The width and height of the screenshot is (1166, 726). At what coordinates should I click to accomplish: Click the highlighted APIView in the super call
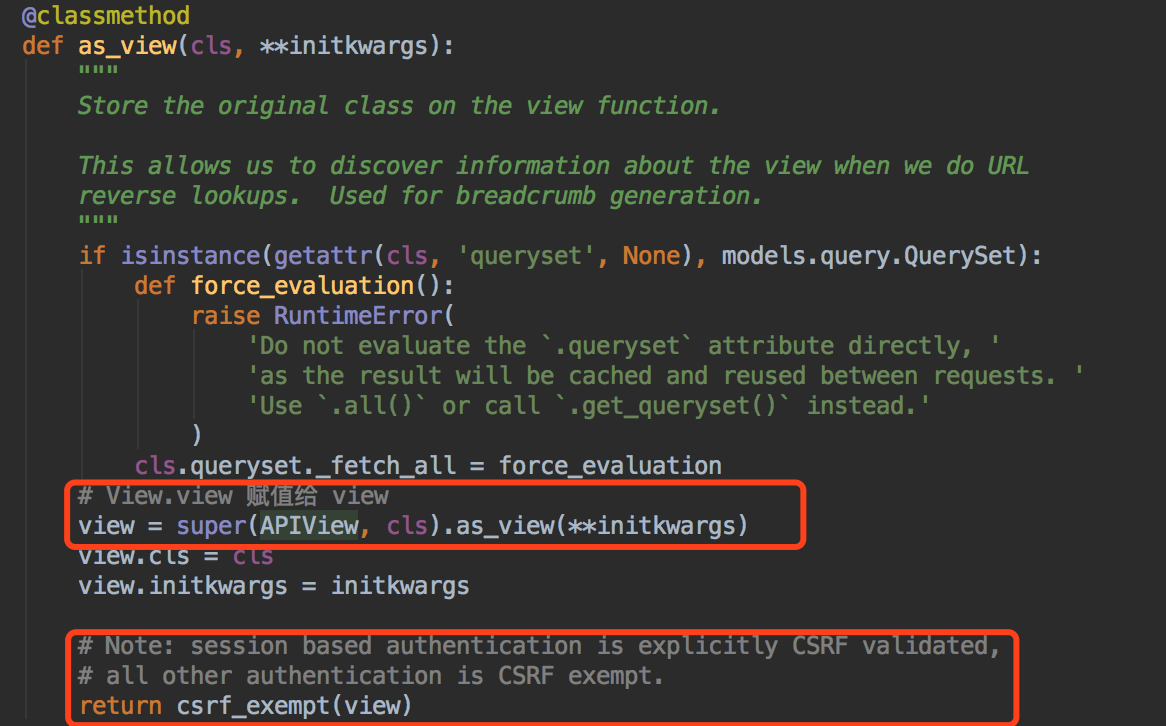pyautogui.click(x=309, y=526)
